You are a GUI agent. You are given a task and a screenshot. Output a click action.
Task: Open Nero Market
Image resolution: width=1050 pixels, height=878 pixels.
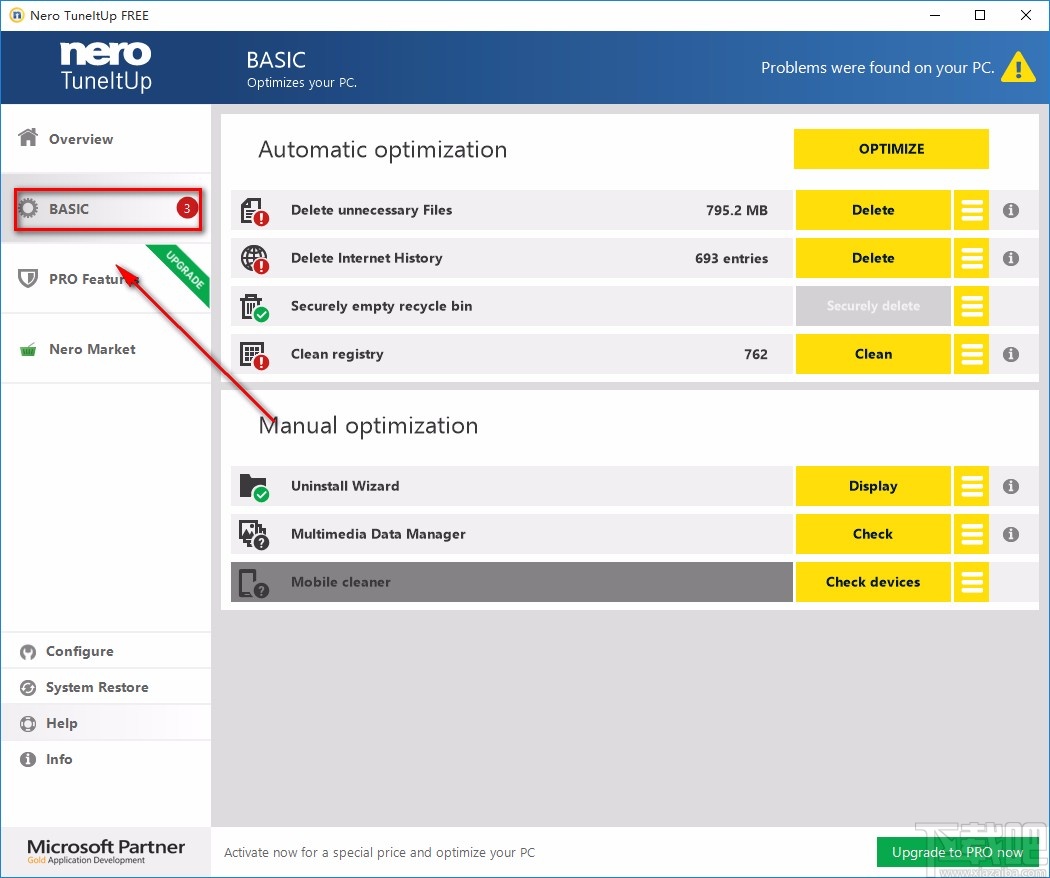click(106, 349)
